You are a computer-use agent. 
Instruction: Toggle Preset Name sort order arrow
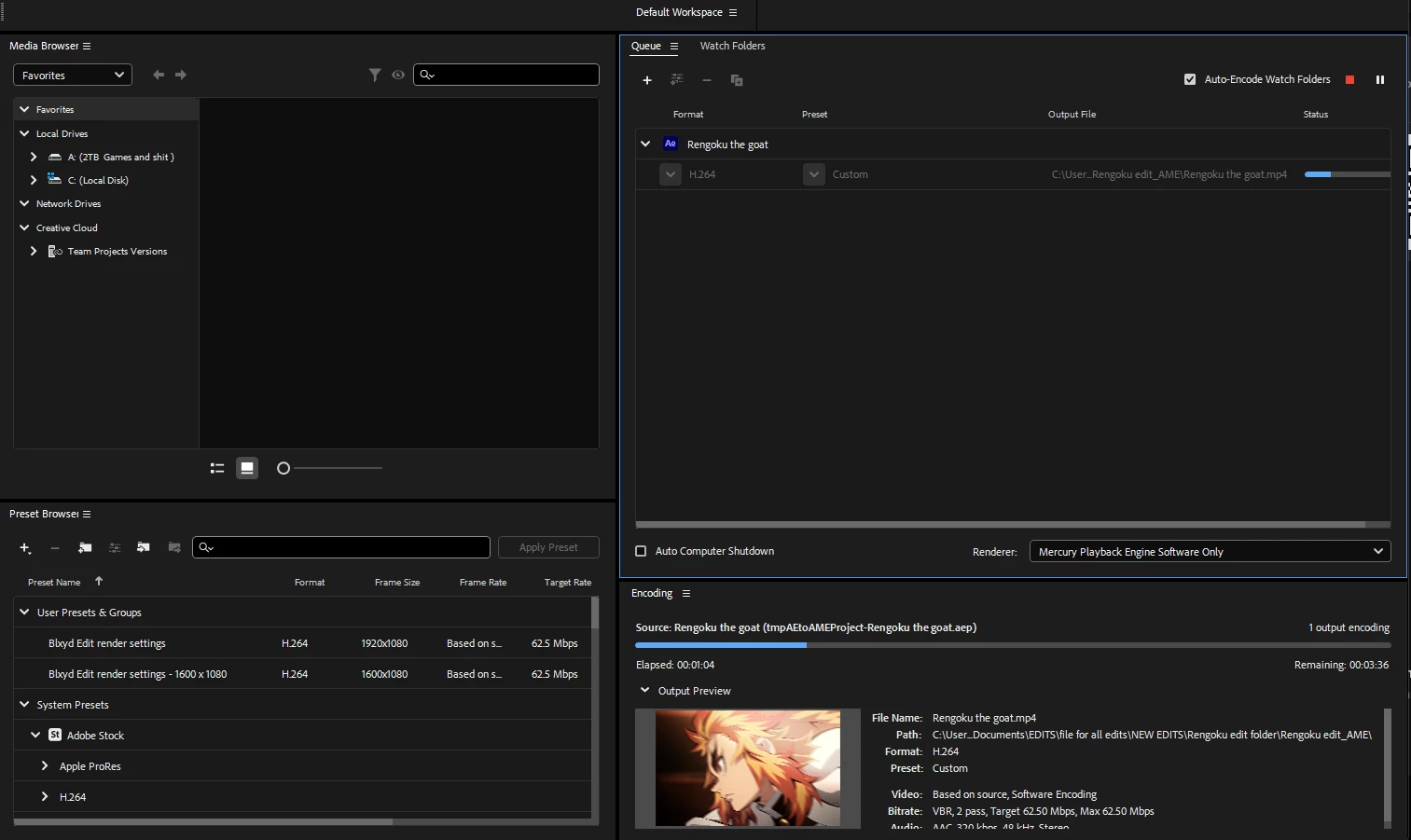point(99,581)
